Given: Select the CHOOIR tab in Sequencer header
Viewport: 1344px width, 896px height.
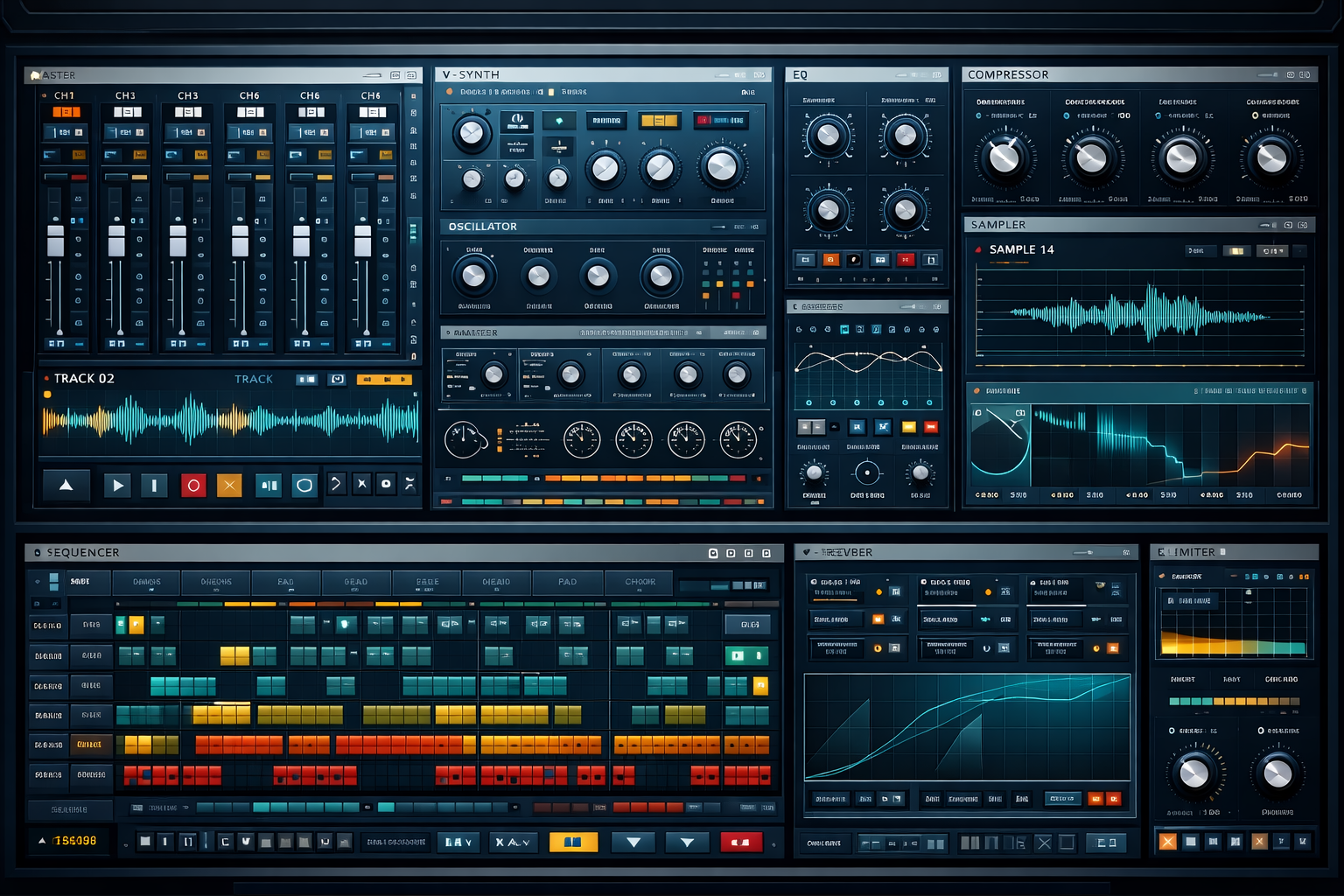Looking at the screenshot, I should click(640, 582).
